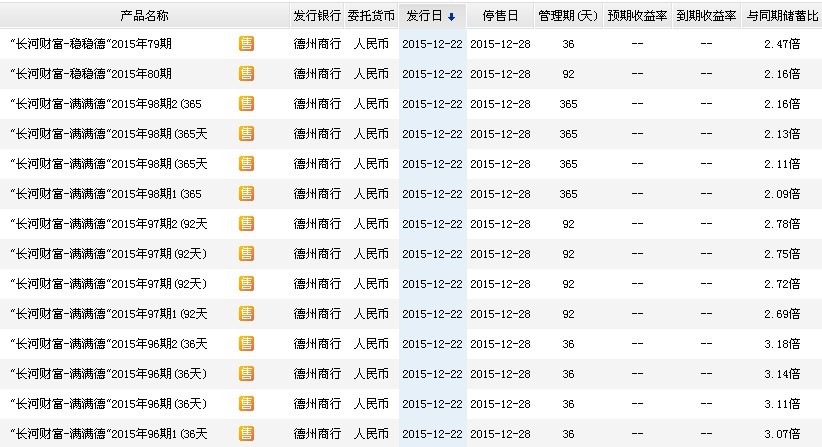Image resolution: width=822 pixels, height=447 pixels.
Task: Select 德州商行 in the 稳稳德 79期 row
Action: pyautogui.click(x=317, y=44)
